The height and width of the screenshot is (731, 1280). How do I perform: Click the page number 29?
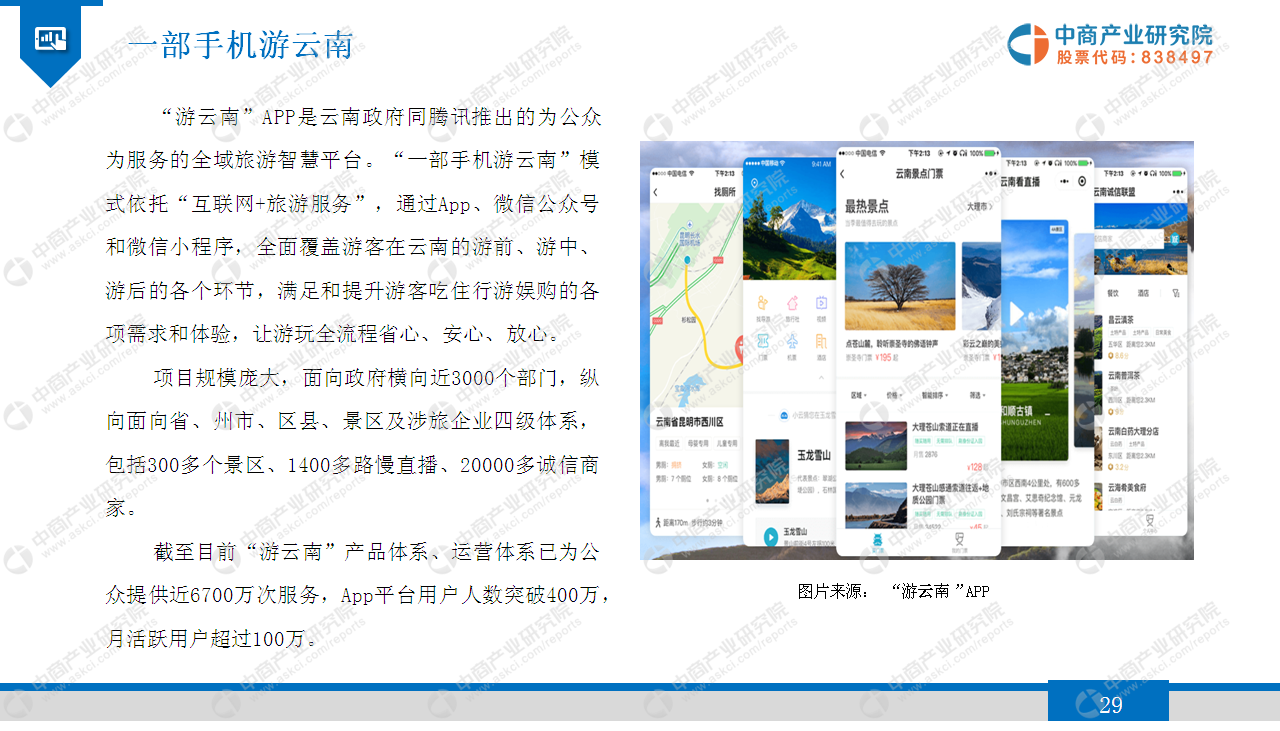(1110, 705)
